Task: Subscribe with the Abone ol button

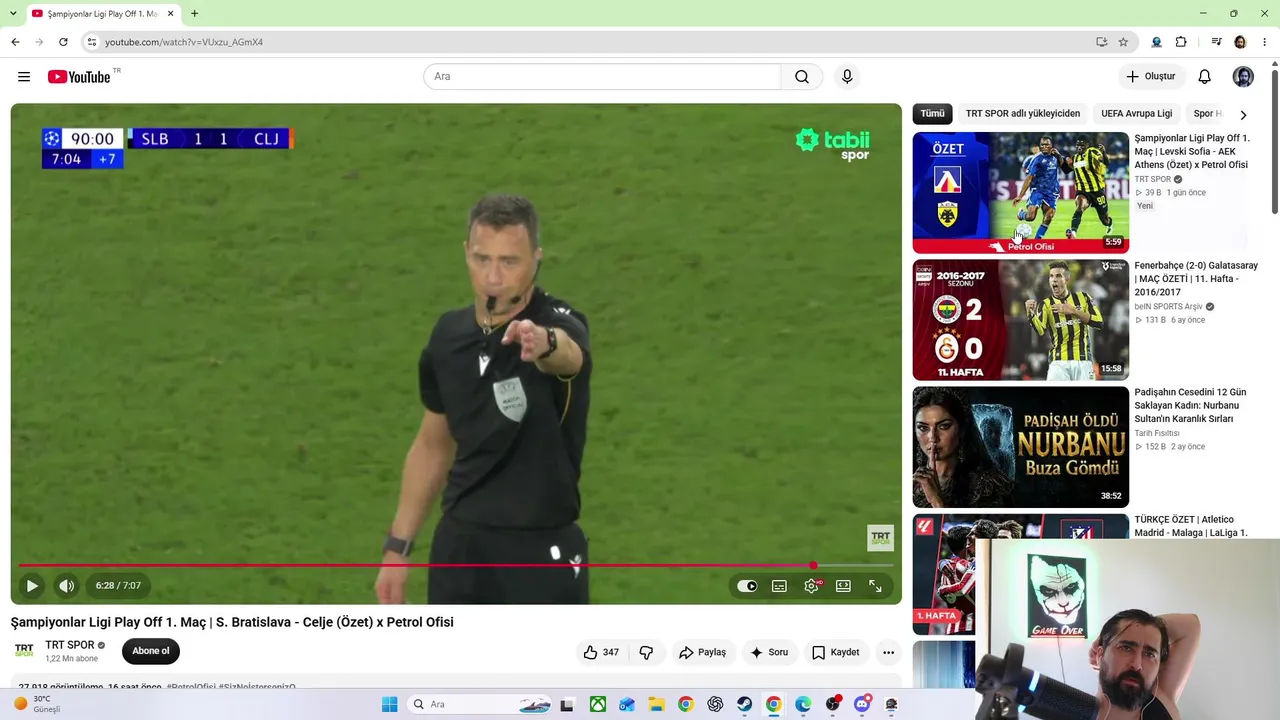Action: [151, 651]
